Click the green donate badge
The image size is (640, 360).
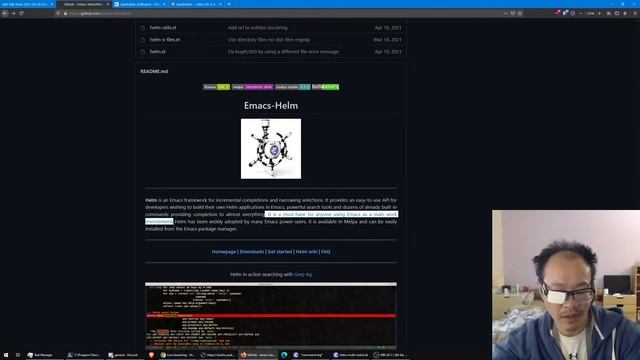point(325,87)
